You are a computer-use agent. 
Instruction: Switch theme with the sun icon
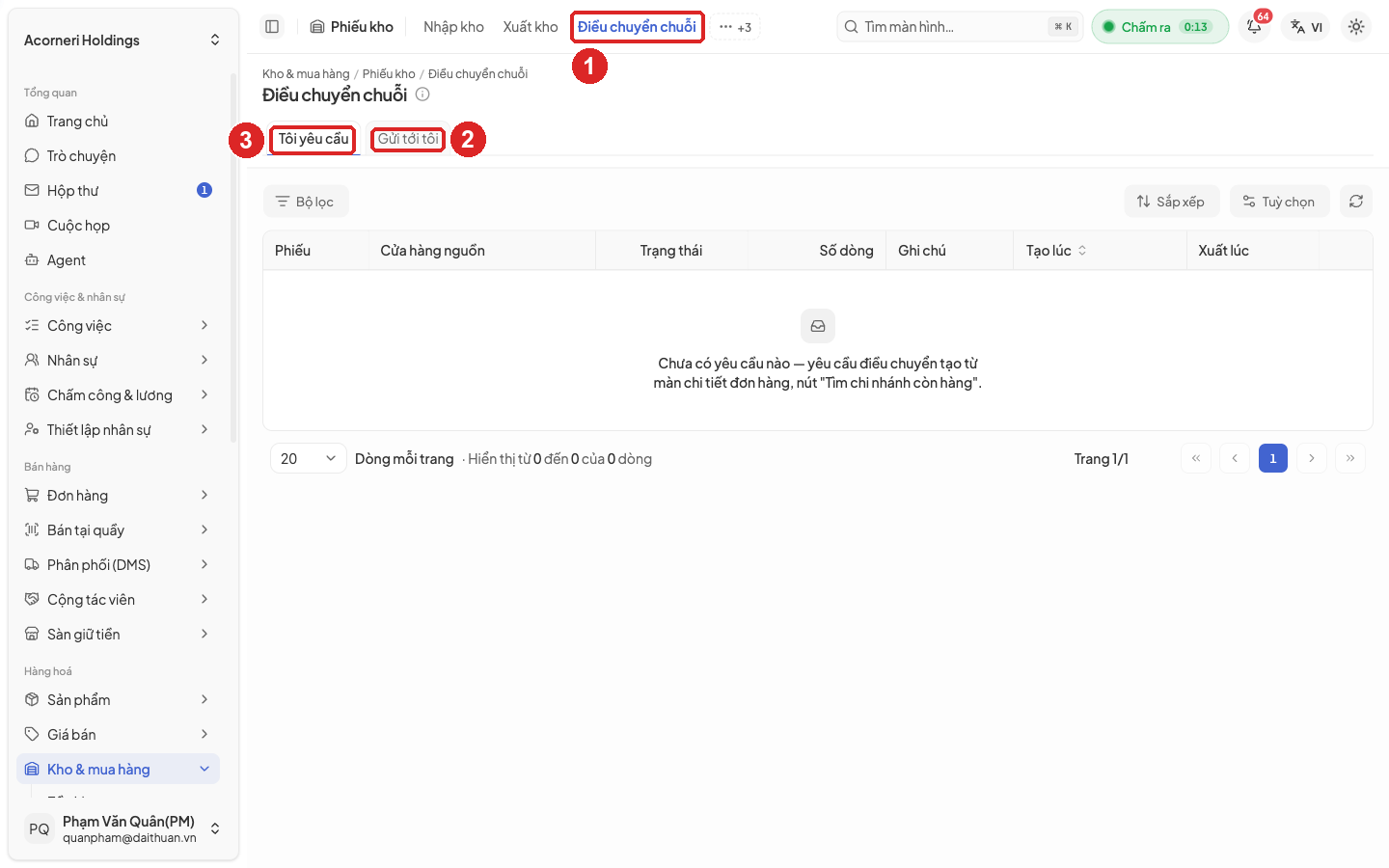1356,27
